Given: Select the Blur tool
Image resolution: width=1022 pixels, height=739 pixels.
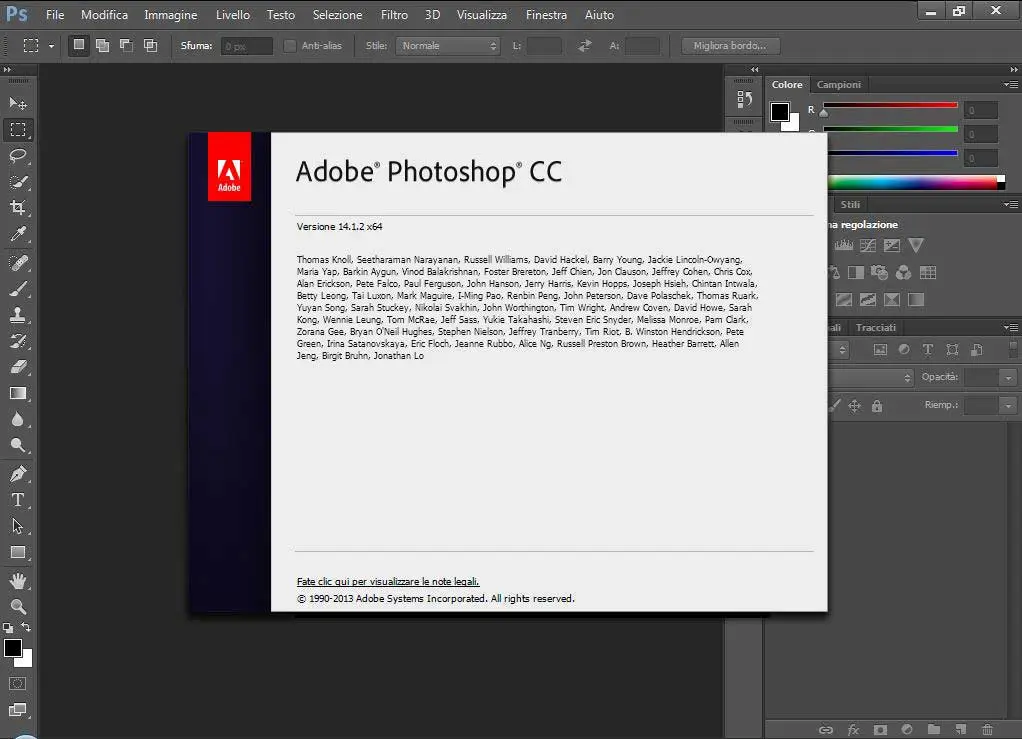Looking at the screenshot, I should [x=18, y=419].
